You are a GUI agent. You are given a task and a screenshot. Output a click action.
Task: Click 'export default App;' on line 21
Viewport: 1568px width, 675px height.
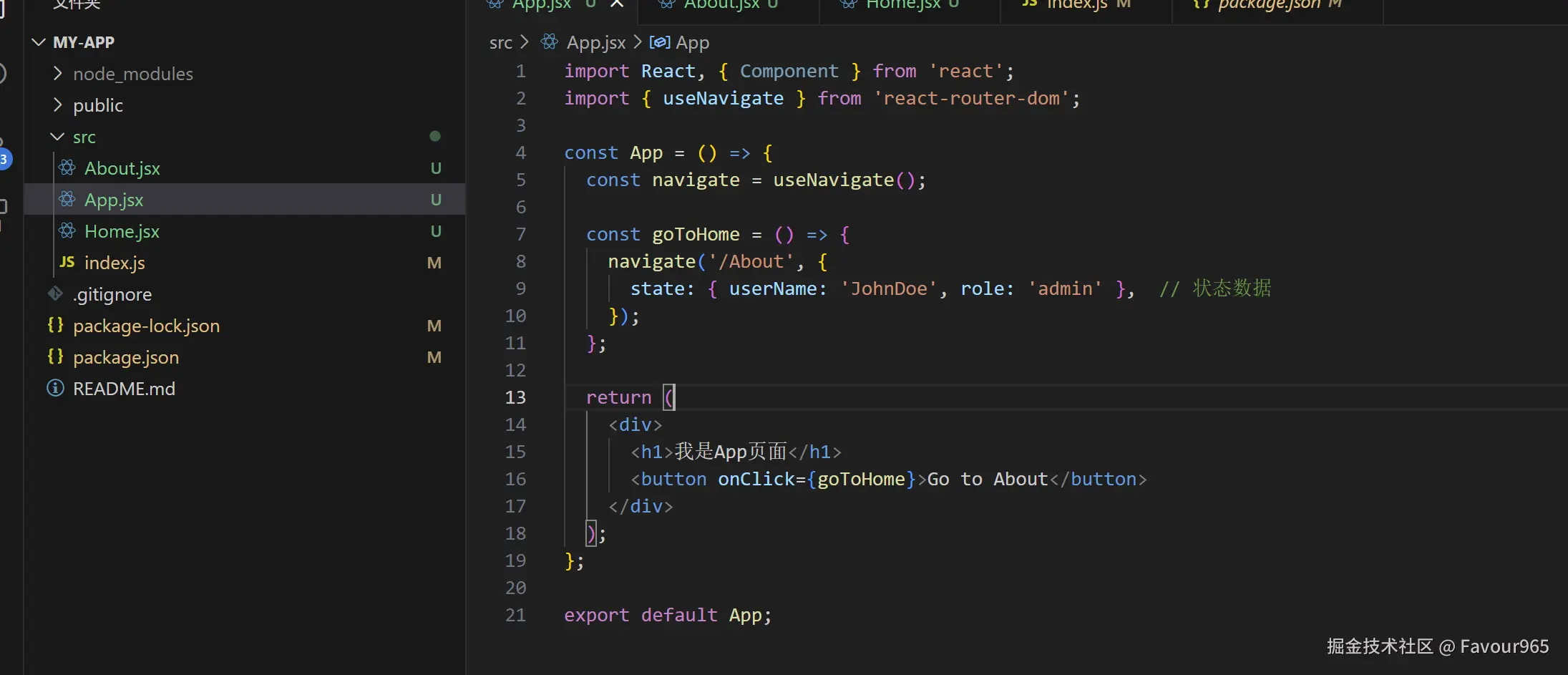coord(668,615)
